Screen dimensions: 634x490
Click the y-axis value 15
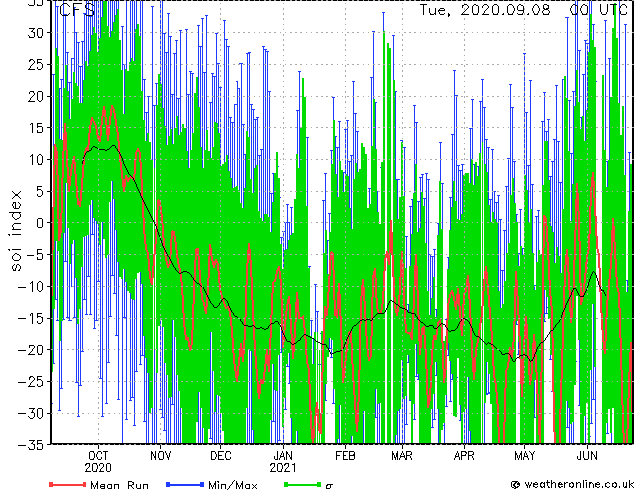point(35,128)
